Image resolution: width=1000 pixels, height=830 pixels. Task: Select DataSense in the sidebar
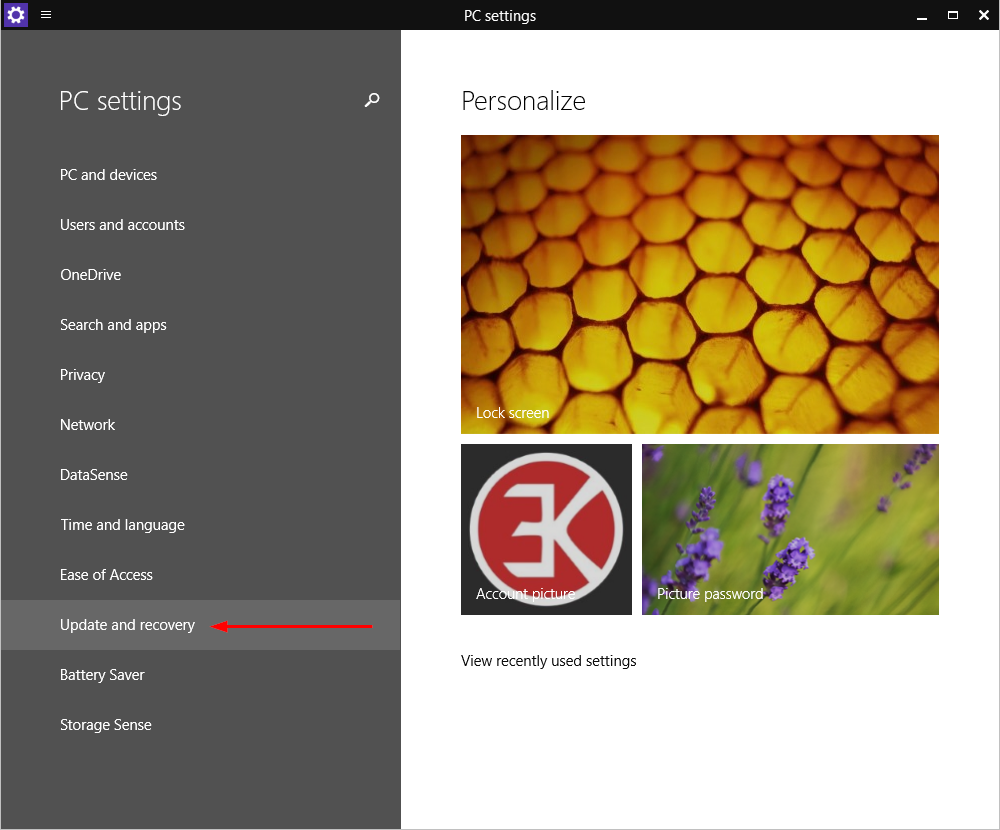click(200, 475)
